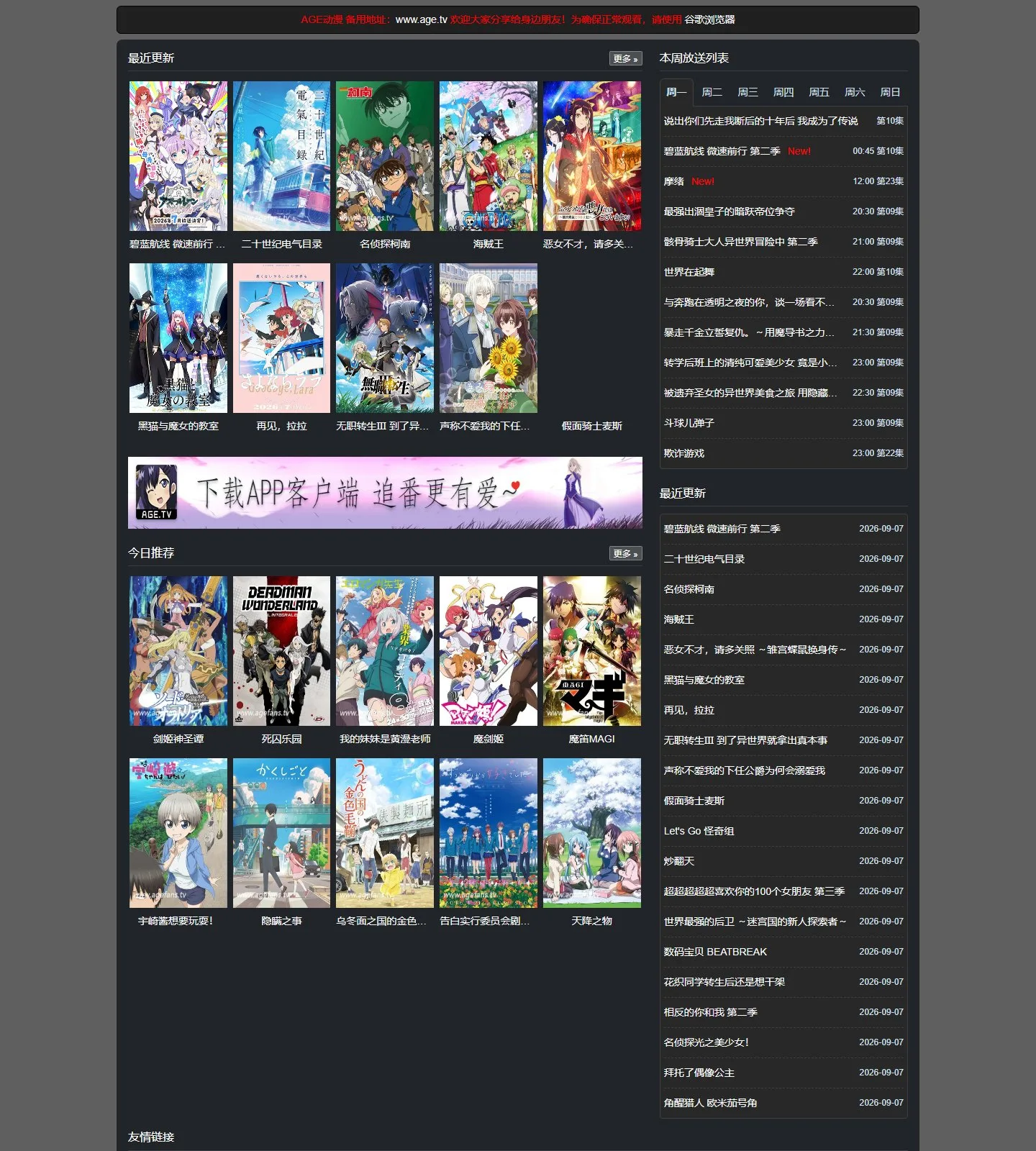Open 相反的你和我 第二季 entry

coord(710,1012)
